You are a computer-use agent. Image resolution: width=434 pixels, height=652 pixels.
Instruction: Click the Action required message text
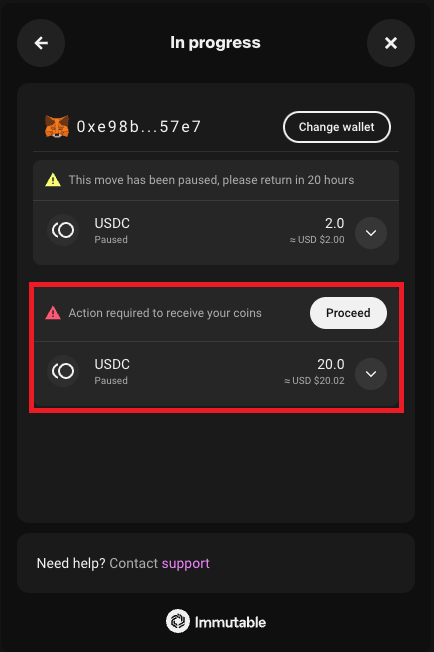pos(165,313)
